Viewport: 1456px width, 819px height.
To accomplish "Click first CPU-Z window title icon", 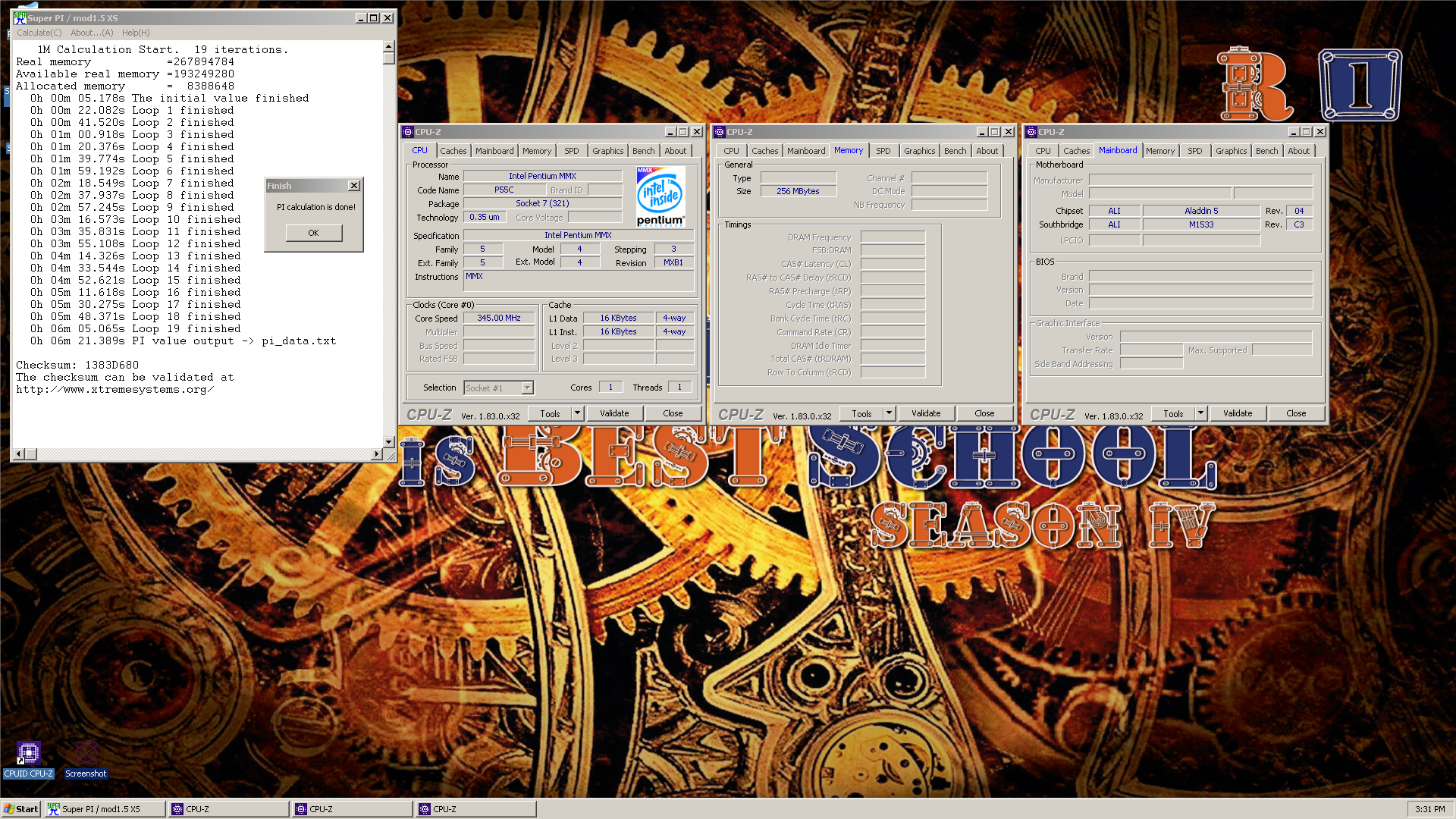I will 408,132.
